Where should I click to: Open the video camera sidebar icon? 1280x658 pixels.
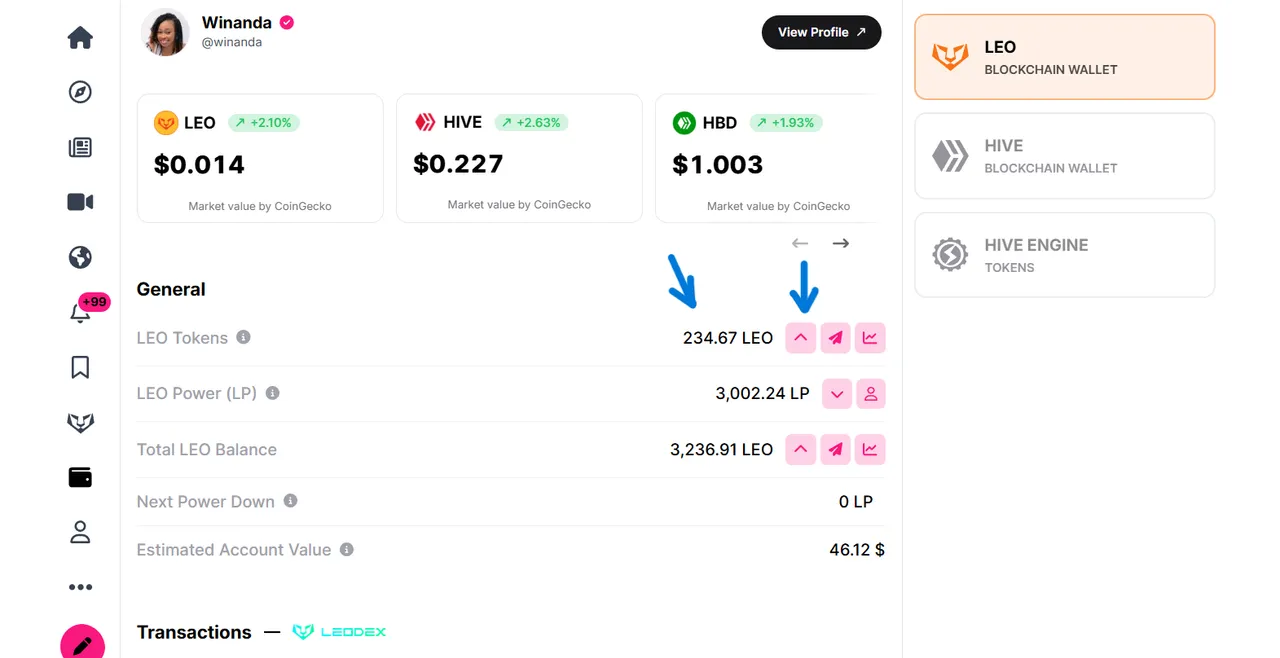pos(80,202)
